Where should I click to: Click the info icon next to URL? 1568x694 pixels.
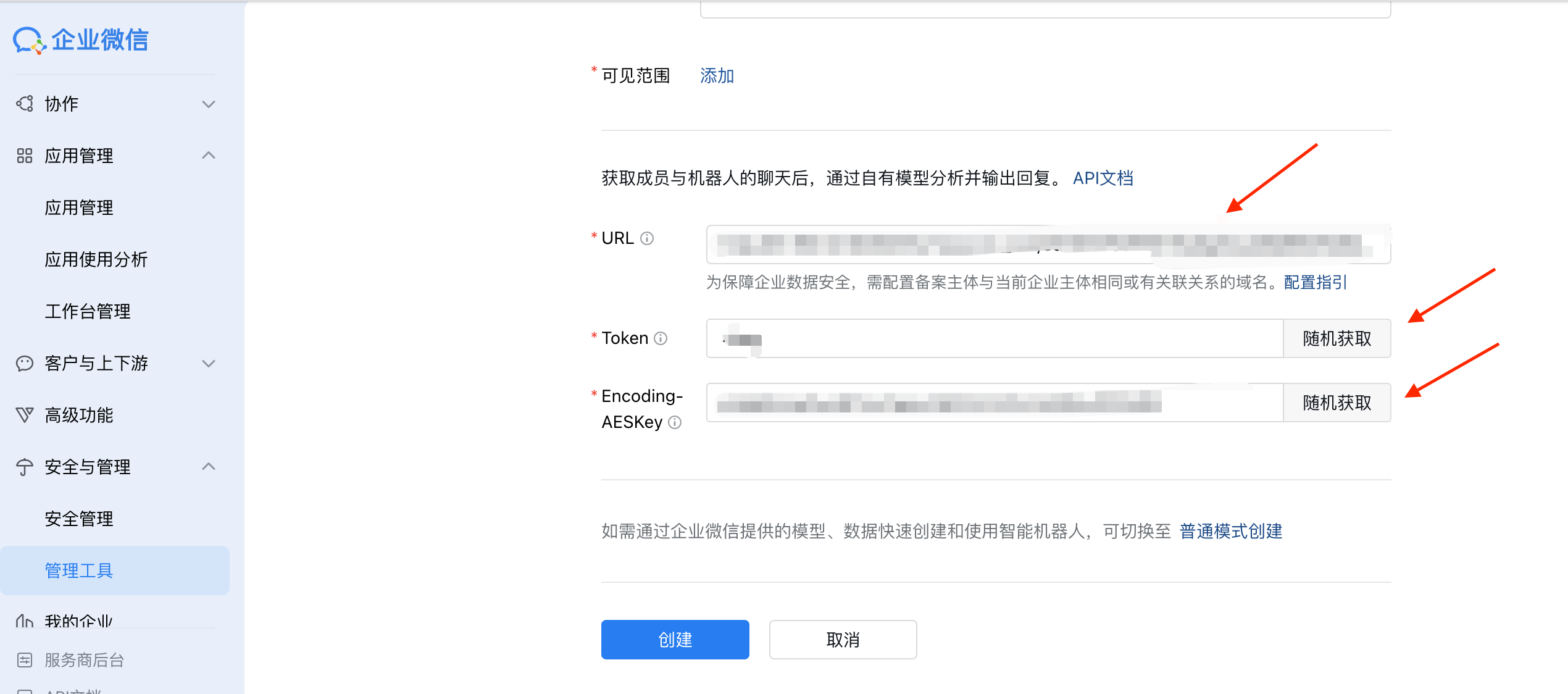click(x=648, y=238)
